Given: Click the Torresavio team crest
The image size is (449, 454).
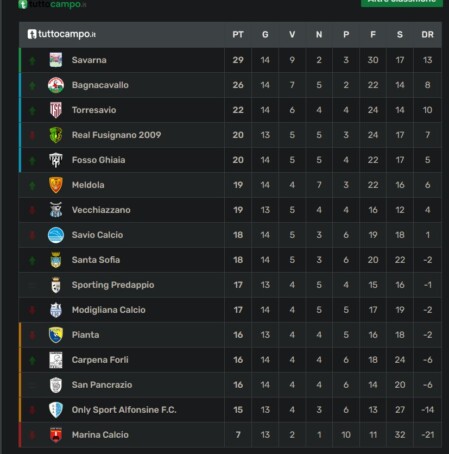Looking at the screenshot, I should point(56,110).
